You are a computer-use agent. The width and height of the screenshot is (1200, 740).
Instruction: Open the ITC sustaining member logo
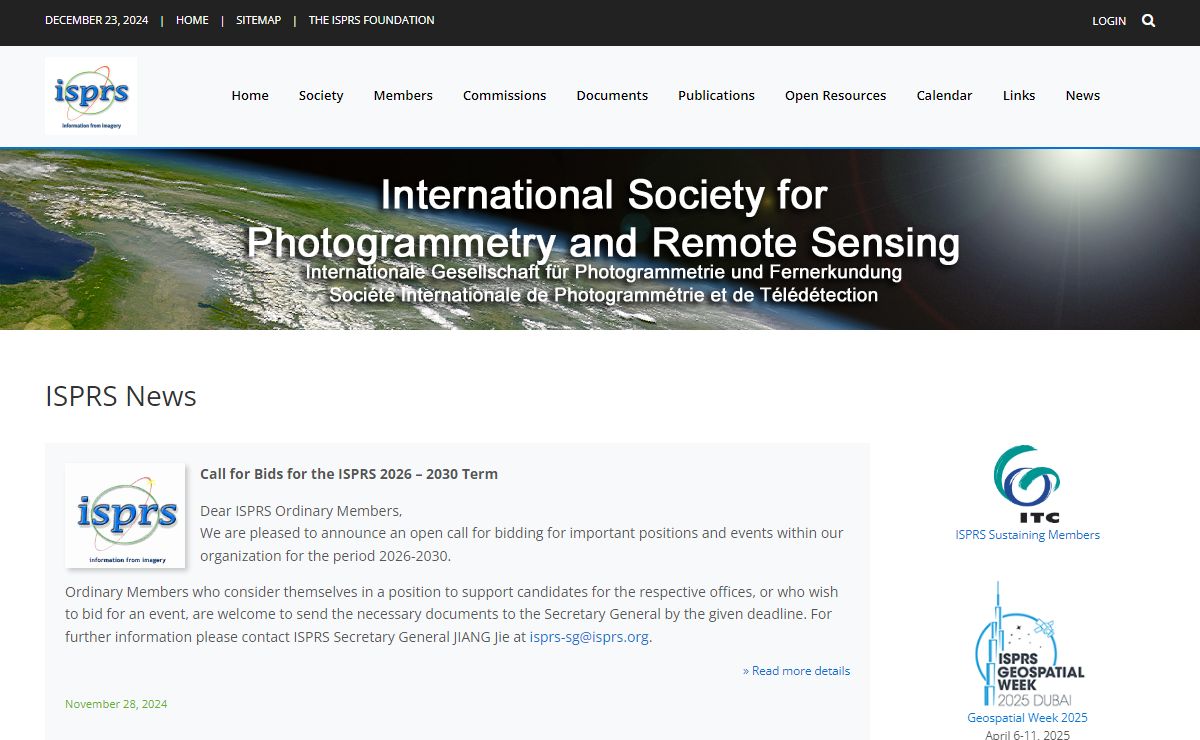click(x=1027, y=485)
